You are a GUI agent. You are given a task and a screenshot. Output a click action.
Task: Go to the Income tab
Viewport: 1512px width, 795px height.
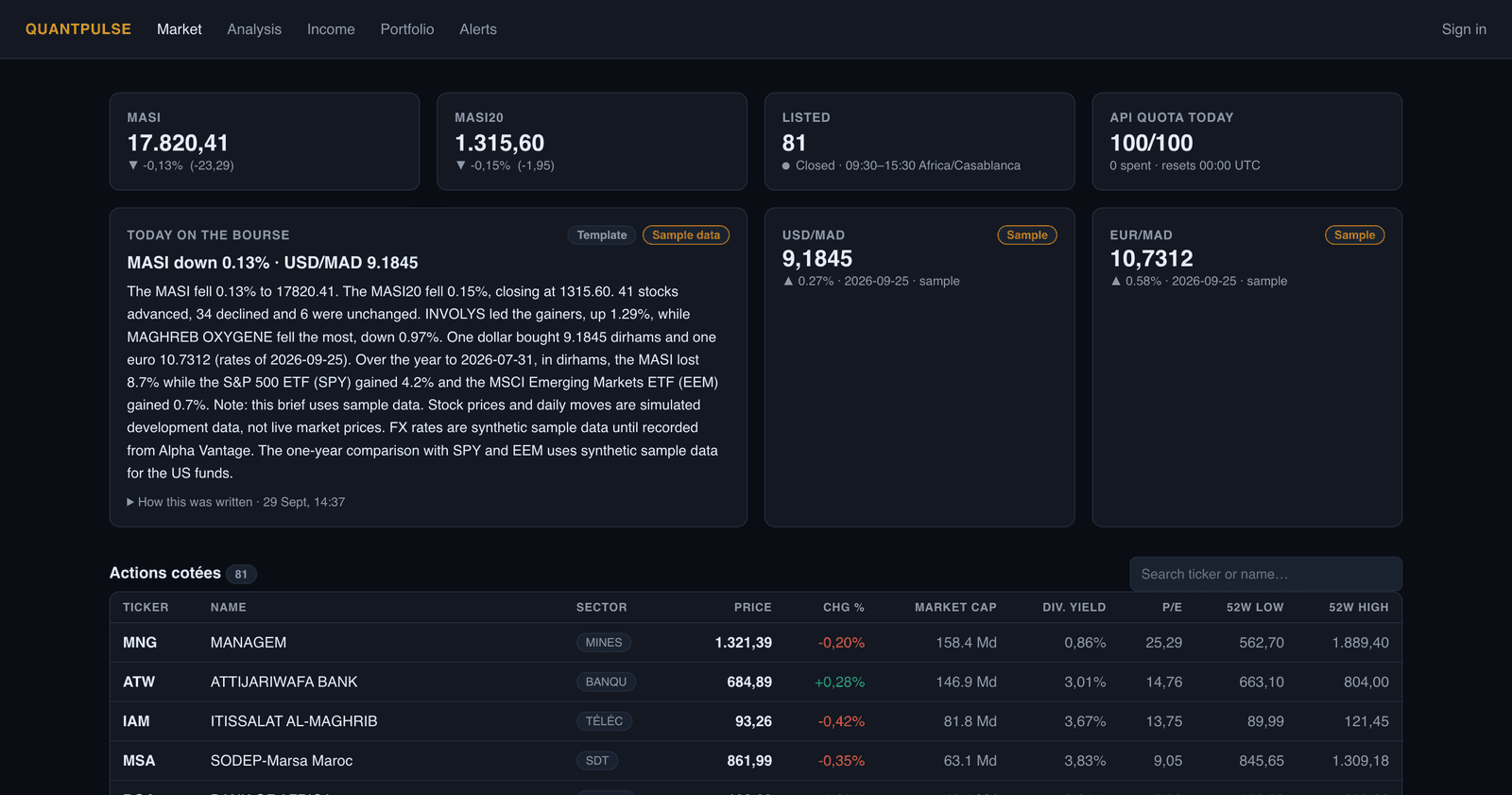pos(331,29)
